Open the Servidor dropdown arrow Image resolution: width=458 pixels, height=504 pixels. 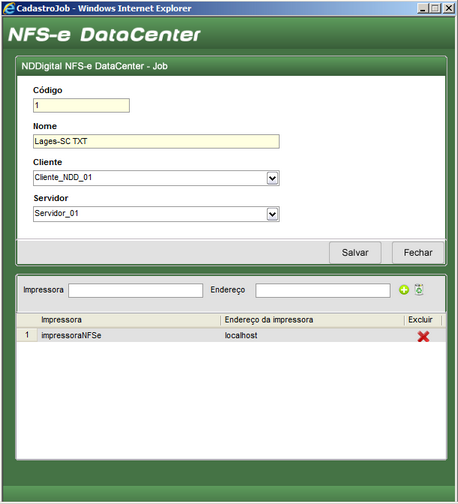pyautogui.click(x=272, y=214)
